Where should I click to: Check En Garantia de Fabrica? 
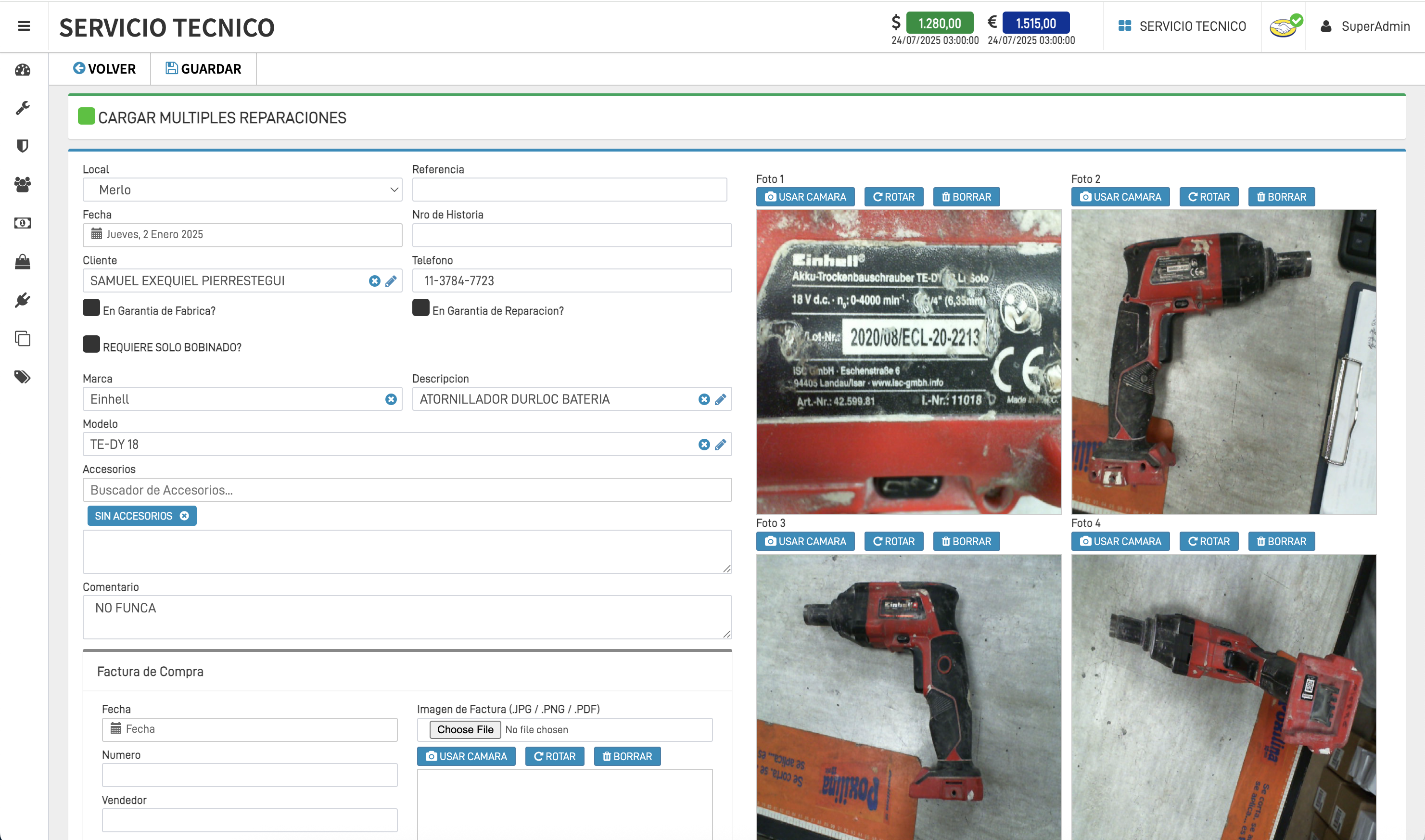(x=91, y=308)
